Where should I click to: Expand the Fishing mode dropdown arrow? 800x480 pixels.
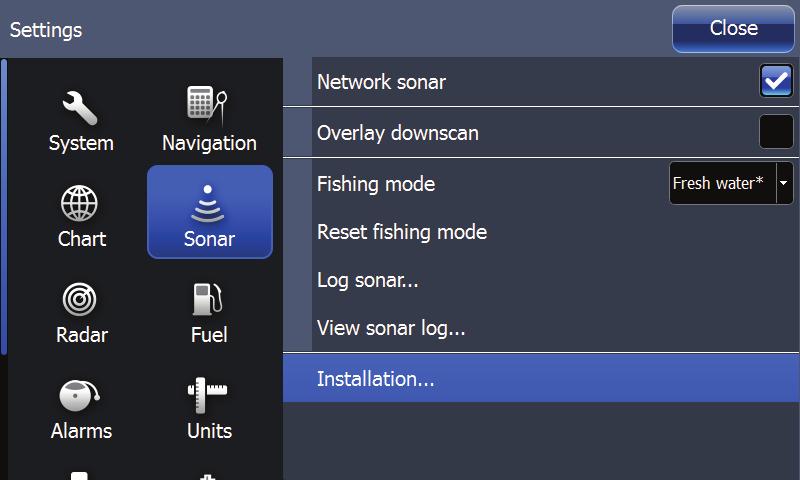(784, 183)
